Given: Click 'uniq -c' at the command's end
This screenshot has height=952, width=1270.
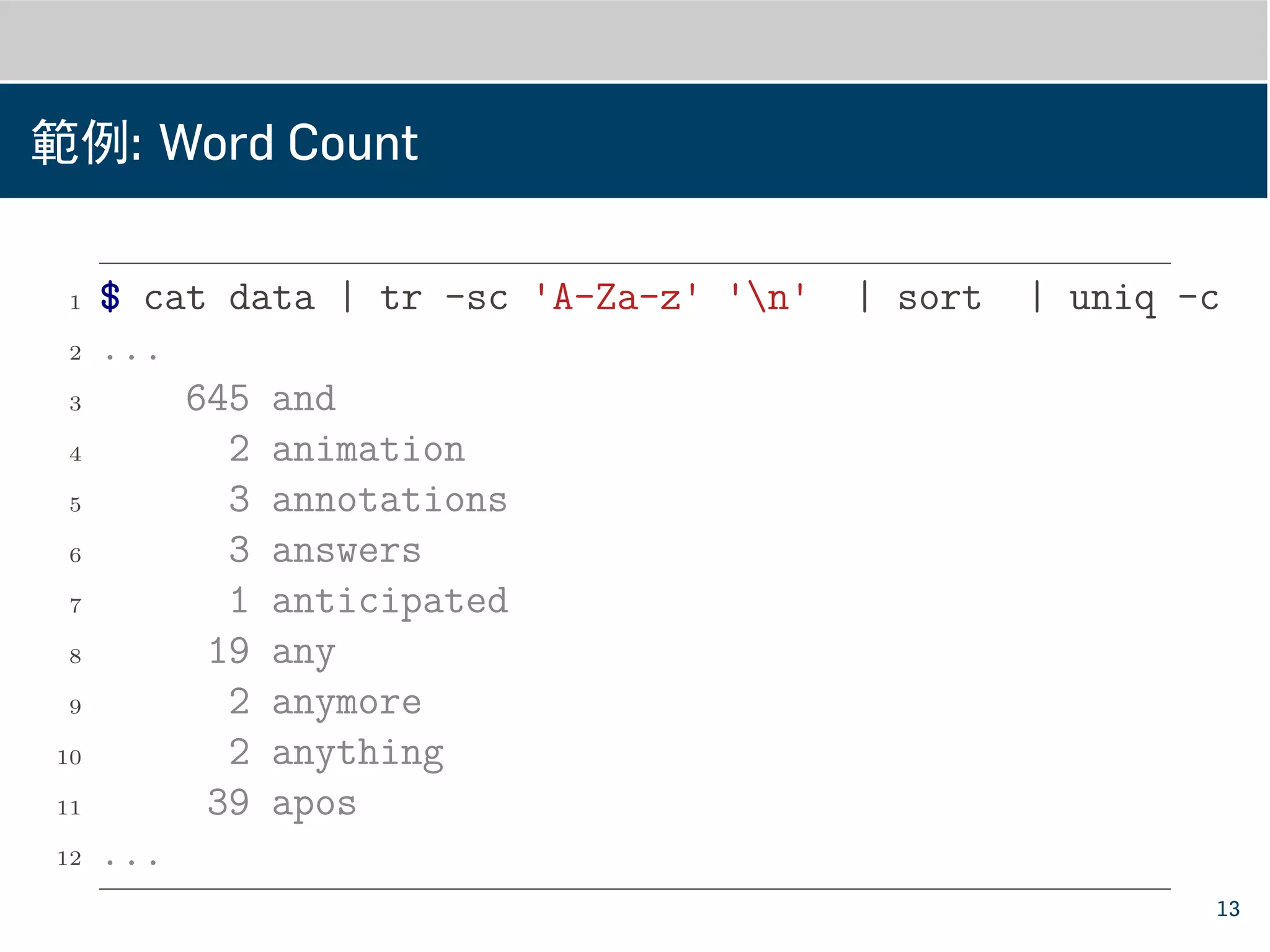Looking at the screenshot, I should 1143,300.
